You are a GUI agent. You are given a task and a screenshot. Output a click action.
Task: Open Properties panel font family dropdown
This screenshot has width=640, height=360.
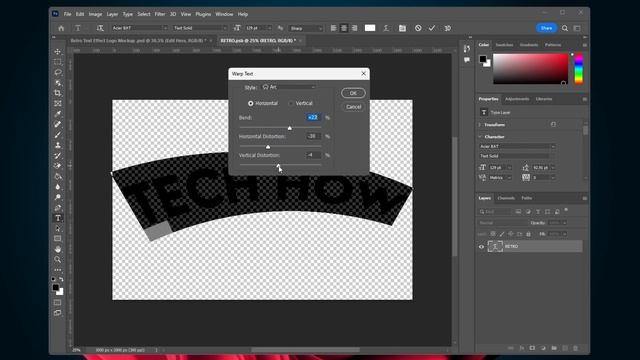517,147
